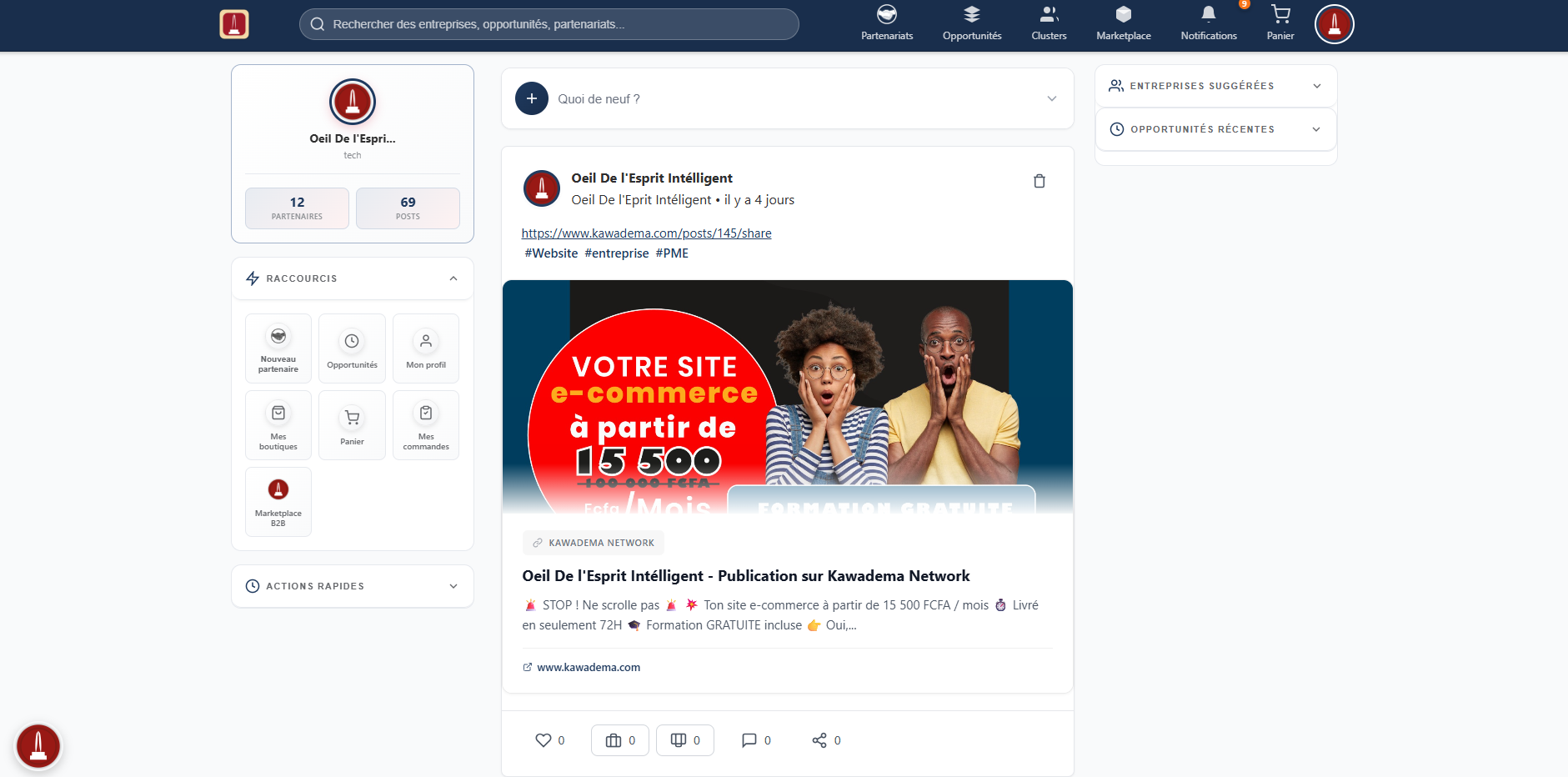Select the 'Mon profil' shortcut
Viewport: 1568px width, 777px height.
(425, 348)
